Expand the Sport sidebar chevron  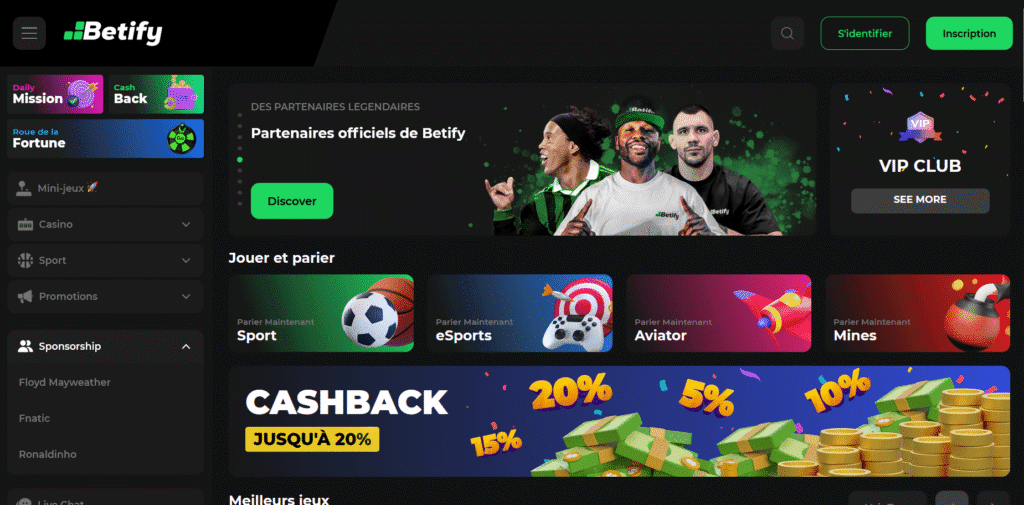pos(186,260)
